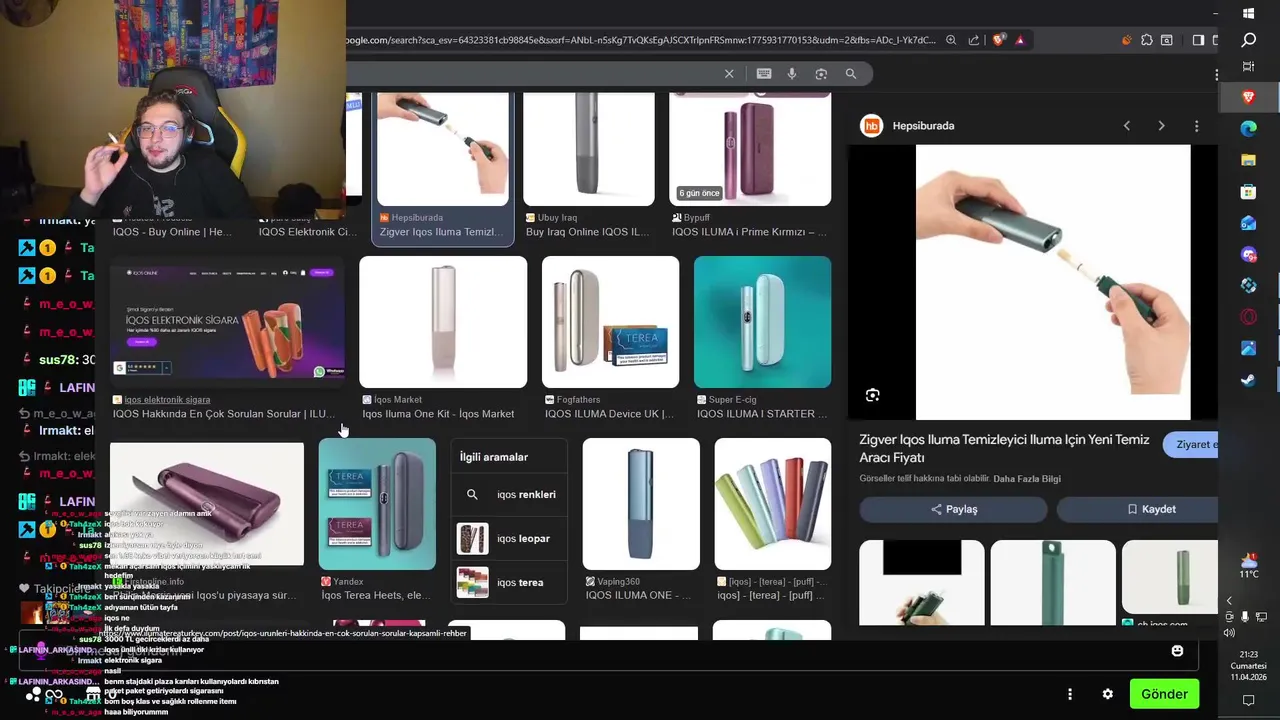Open Super E-cig IQOS ILUMA I STARTER image
Image resolution: width=1280 pixels, height=720 pixels.
tap(762, 322)
